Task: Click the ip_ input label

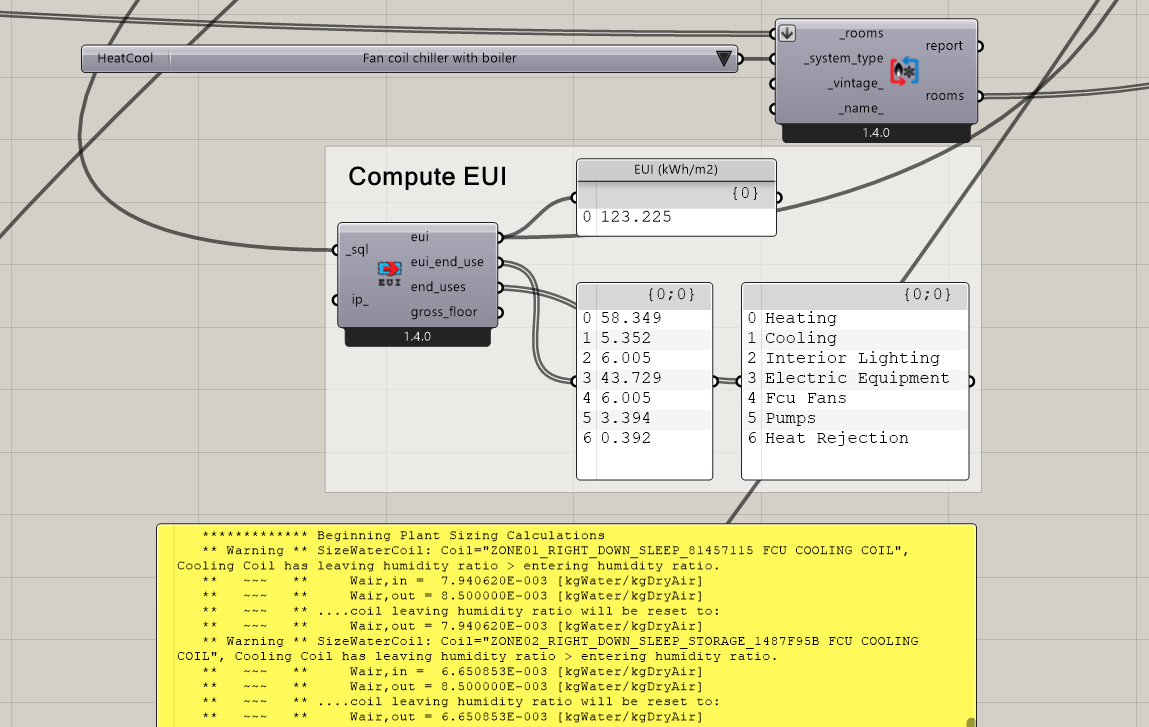Action: pos(360,300)
